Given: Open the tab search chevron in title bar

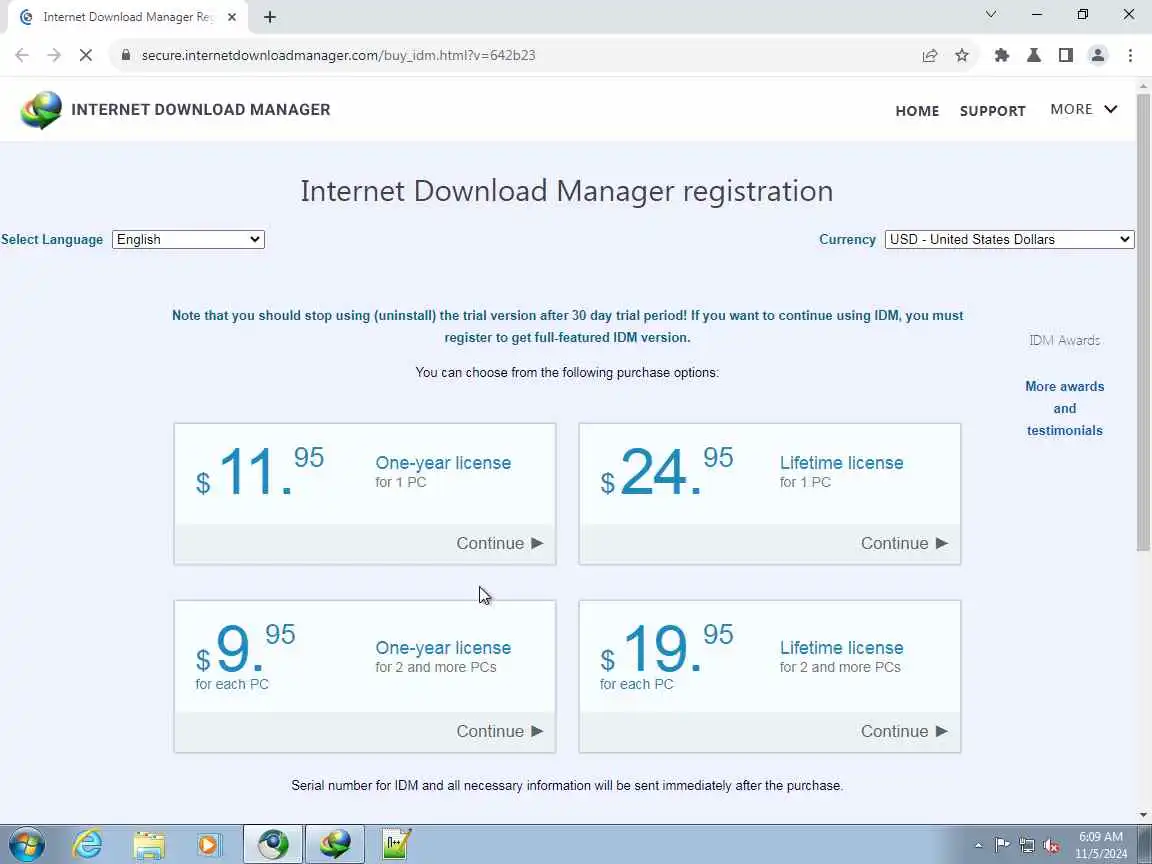Looking at the screenshot, I should [x=991, y=14].
